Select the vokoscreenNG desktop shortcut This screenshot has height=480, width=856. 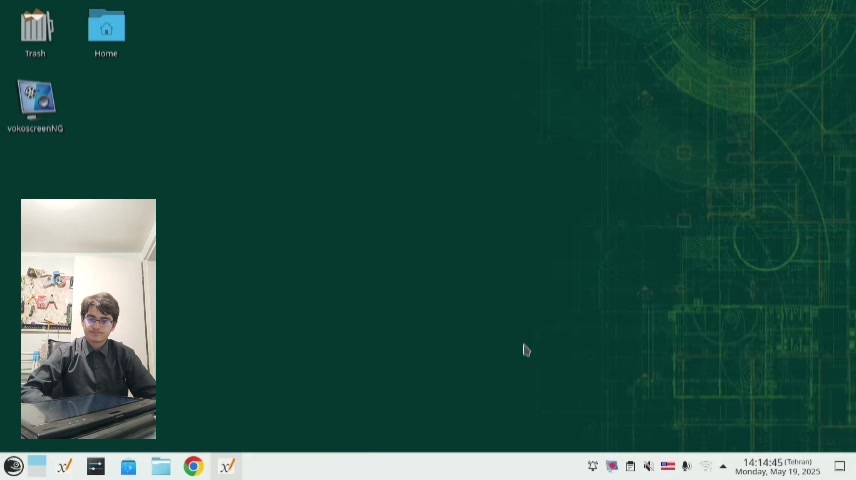coord(35,106)
